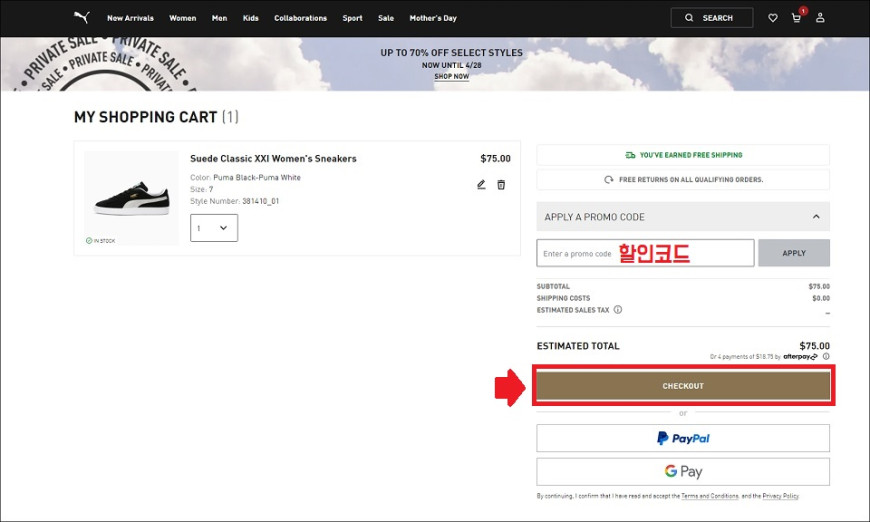Open the Sale menu

coord(386,18)
